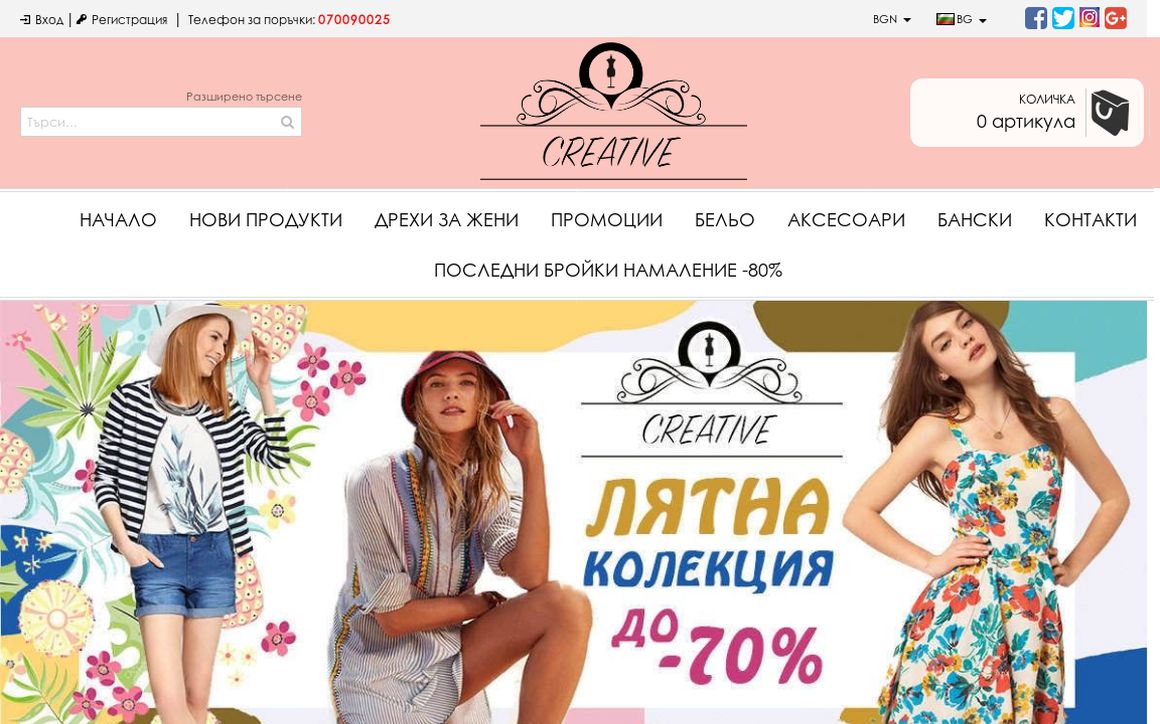This screenshot has height=724, width=1160.
Task: Open the ПРОМОЦИИ menu item
Action: click(x=607, y=220)
